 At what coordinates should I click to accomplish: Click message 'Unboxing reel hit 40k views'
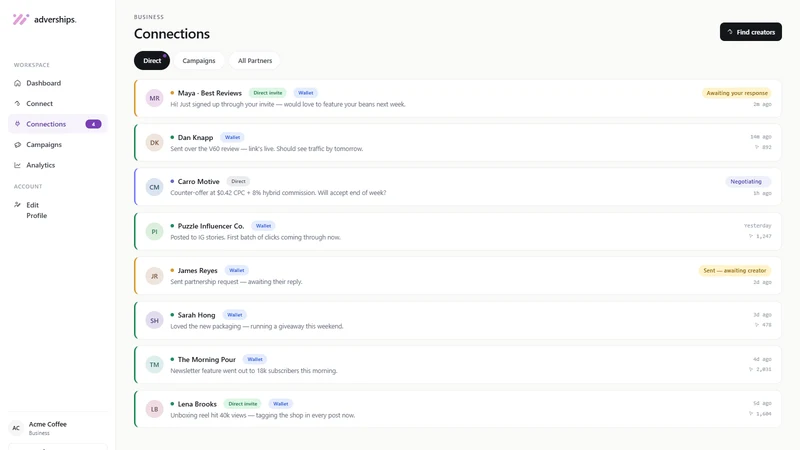(x=263, y=415)
